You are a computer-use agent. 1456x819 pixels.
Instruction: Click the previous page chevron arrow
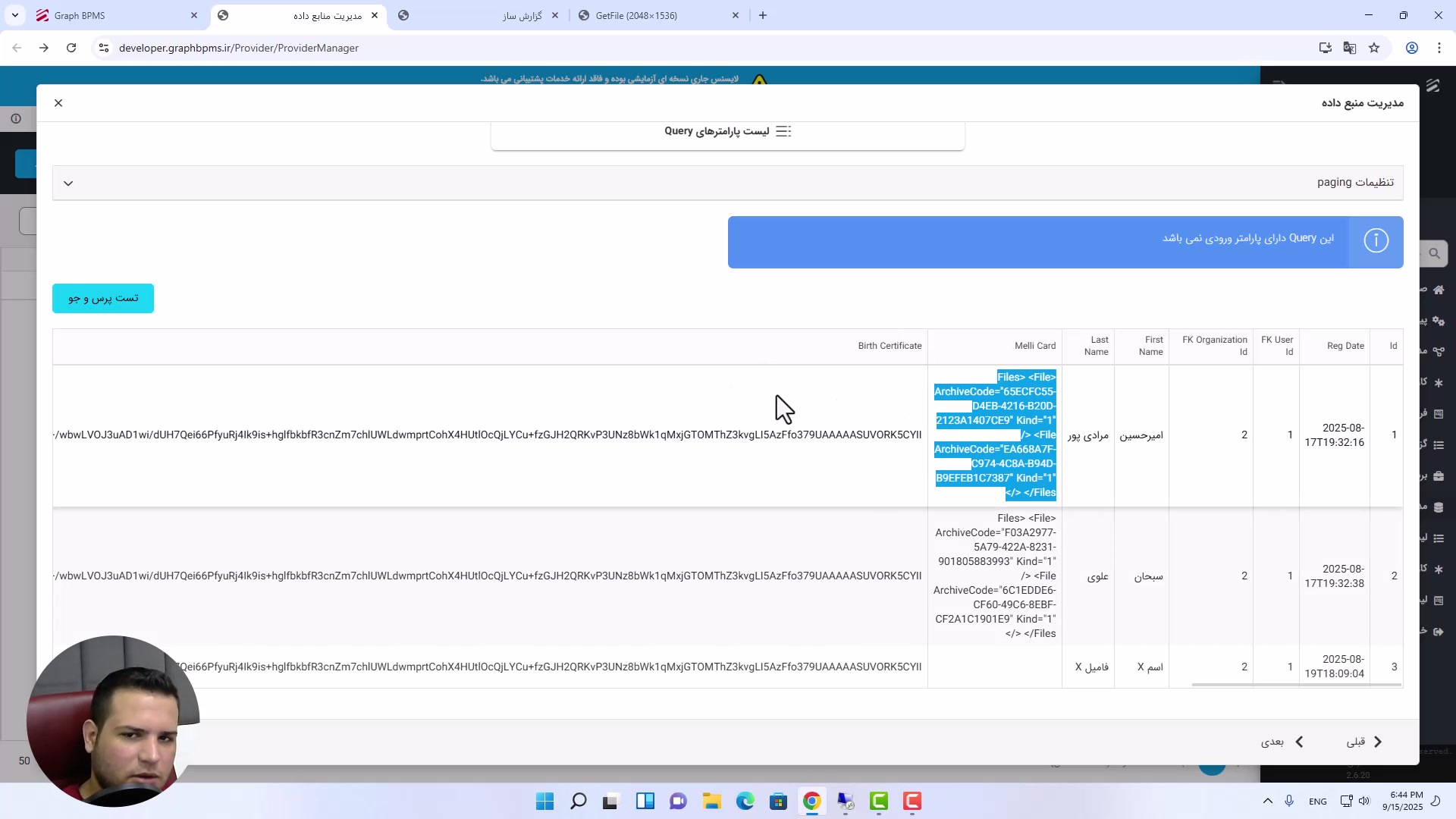1378,742
